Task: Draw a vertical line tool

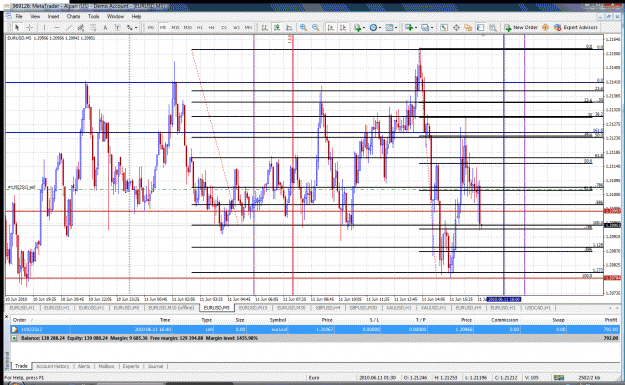Action: tap(44, 28)
